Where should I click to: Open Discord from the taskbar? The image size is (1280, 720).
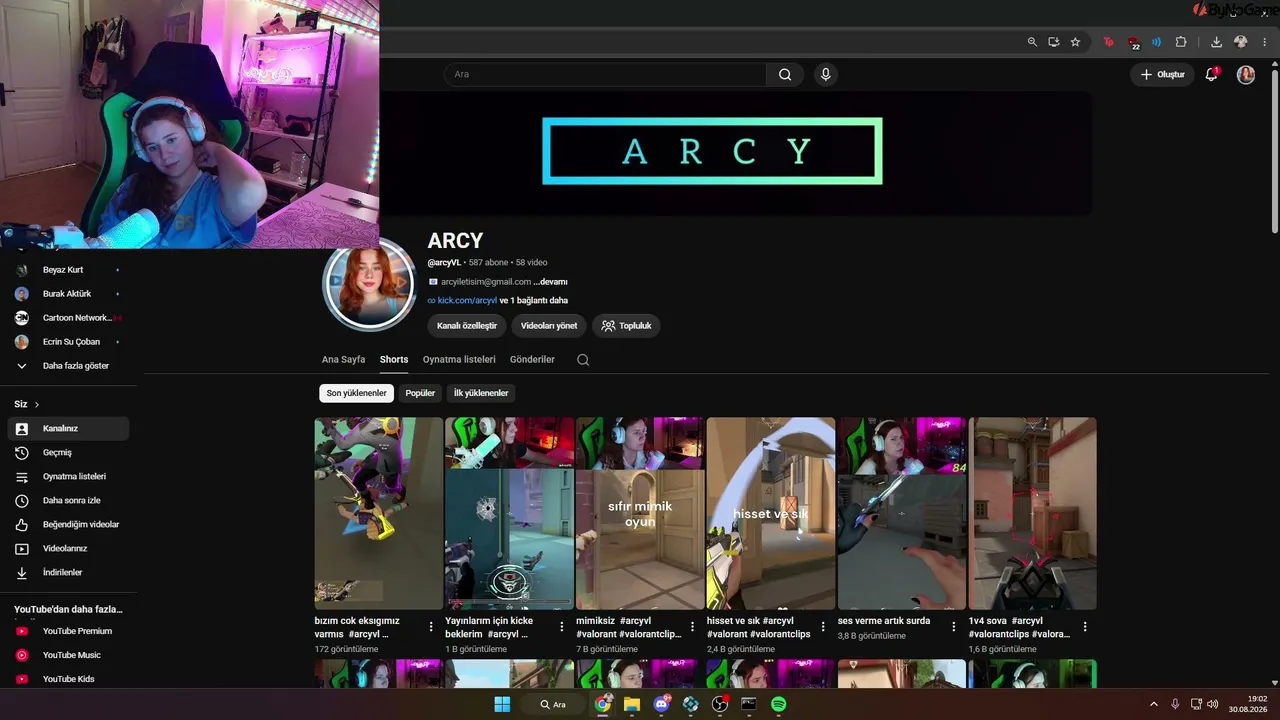tap(661, 704)
